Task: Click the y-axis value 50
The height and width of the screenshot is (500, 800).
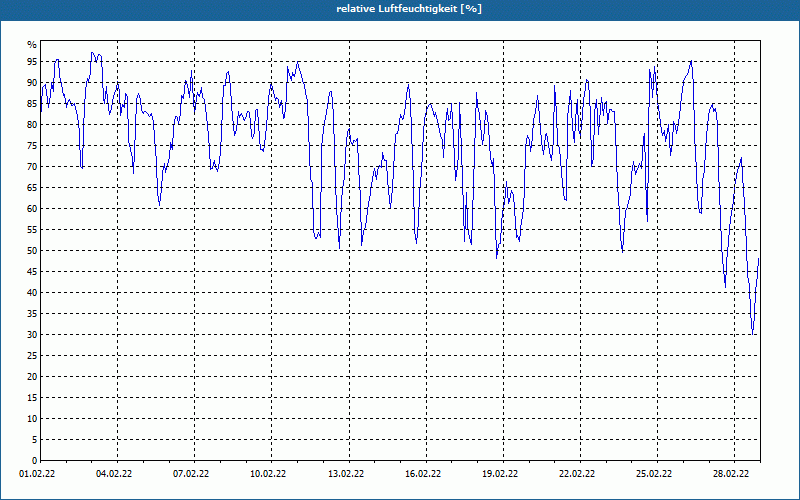Action: [x=32, y=251]
